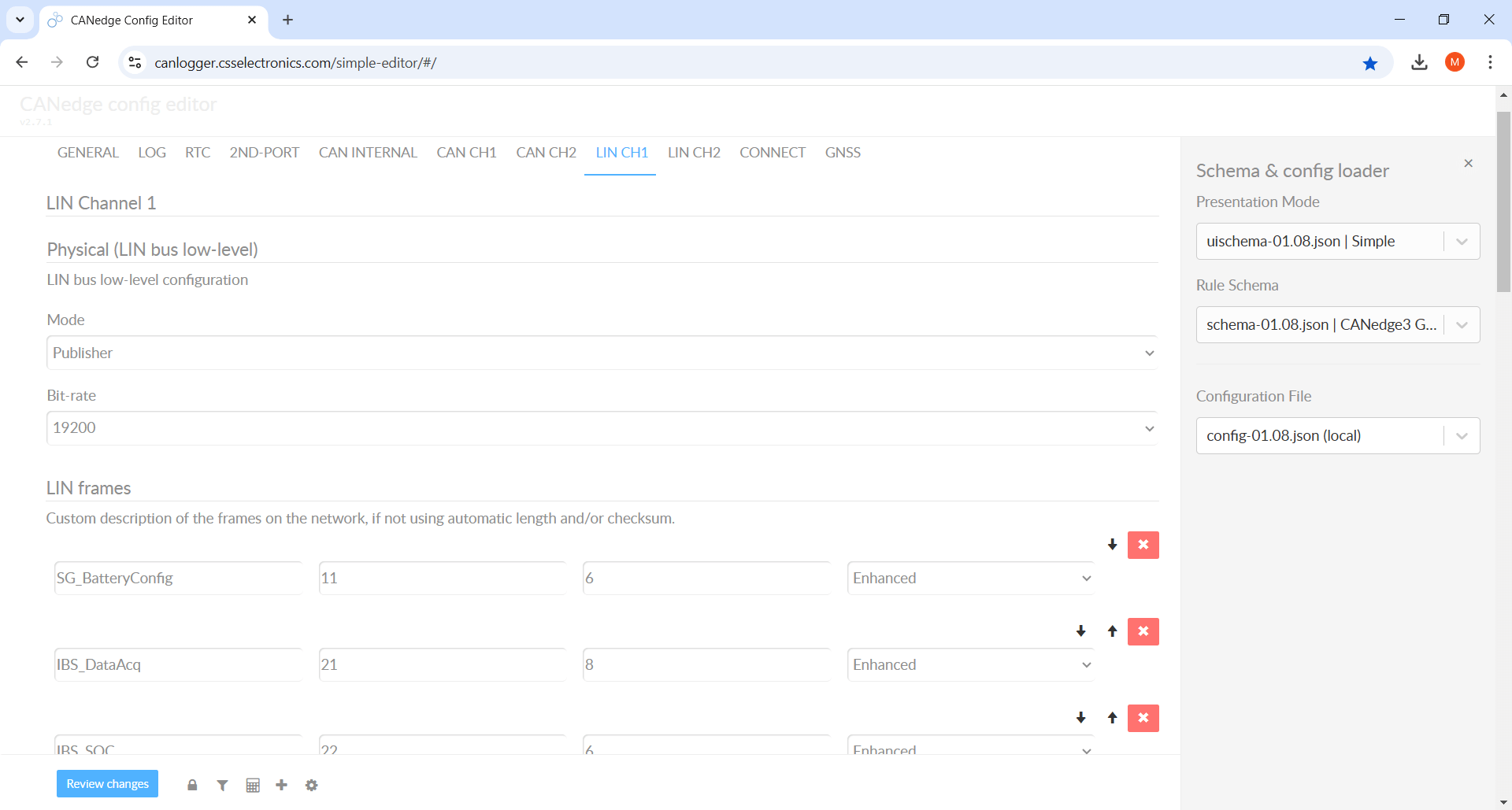This screenshot has height=810, width=1512.
Task: Click the Review changes button
Action: point(107,784)
